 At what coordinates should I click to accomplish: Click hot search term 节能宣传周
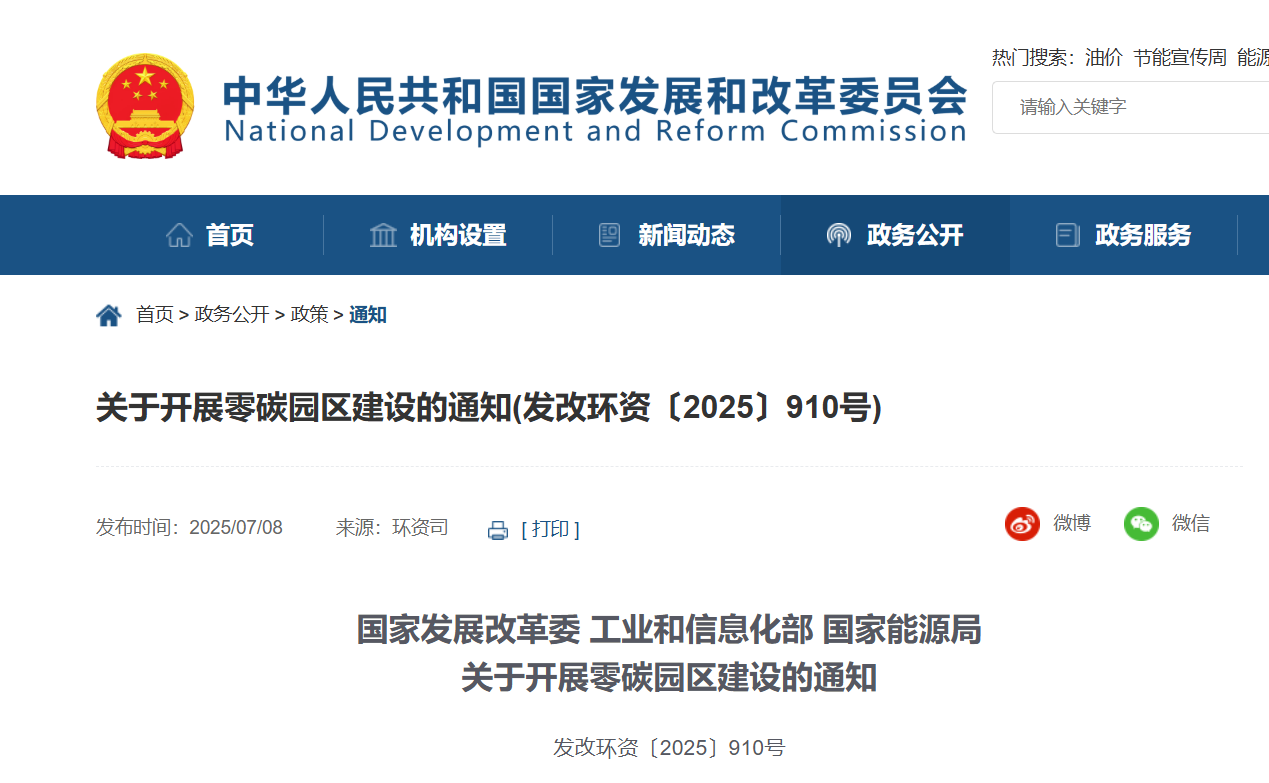[x=1180, y=58]
